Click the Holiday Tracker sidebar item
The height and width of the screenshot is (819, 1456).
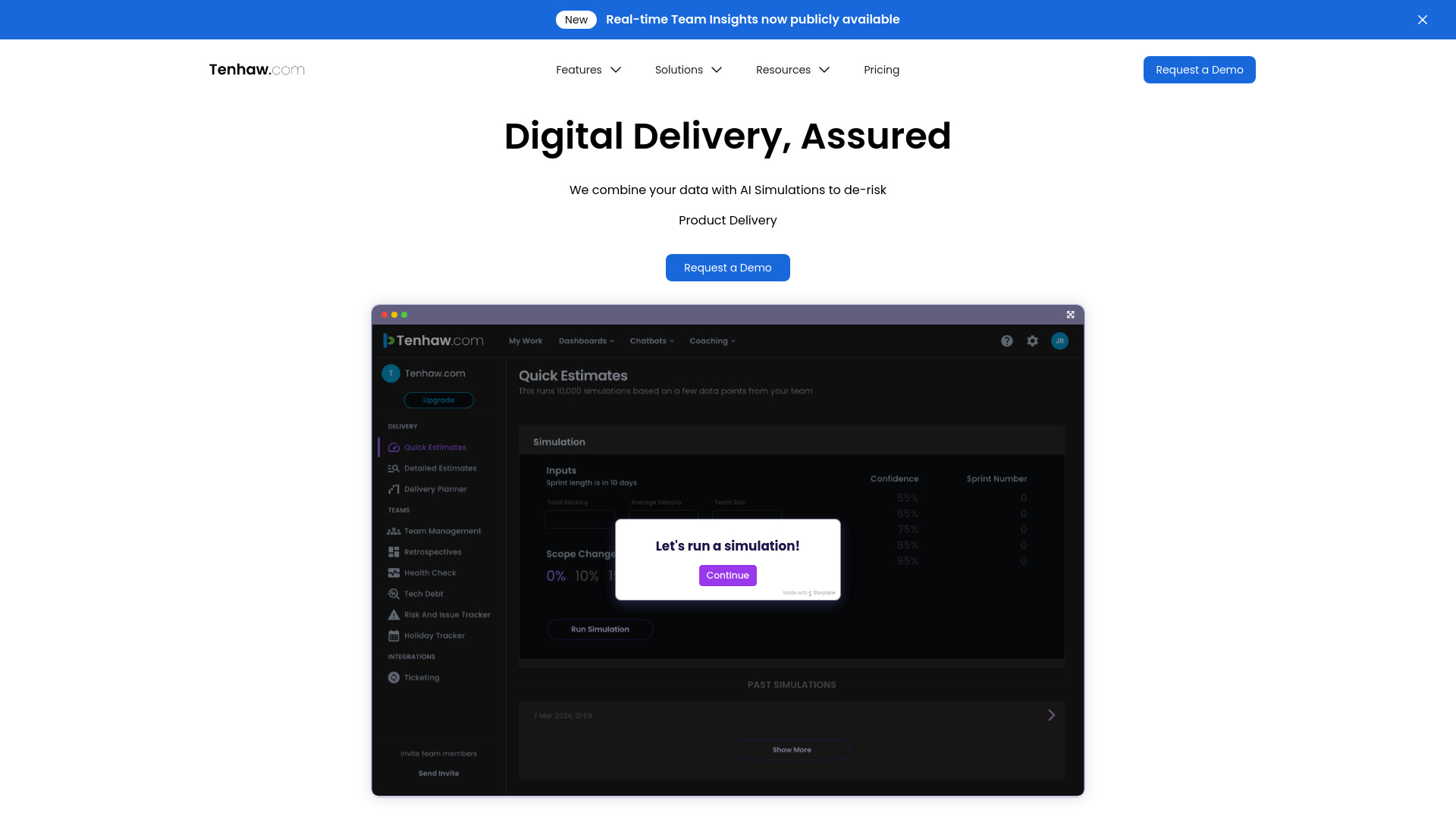434,635
